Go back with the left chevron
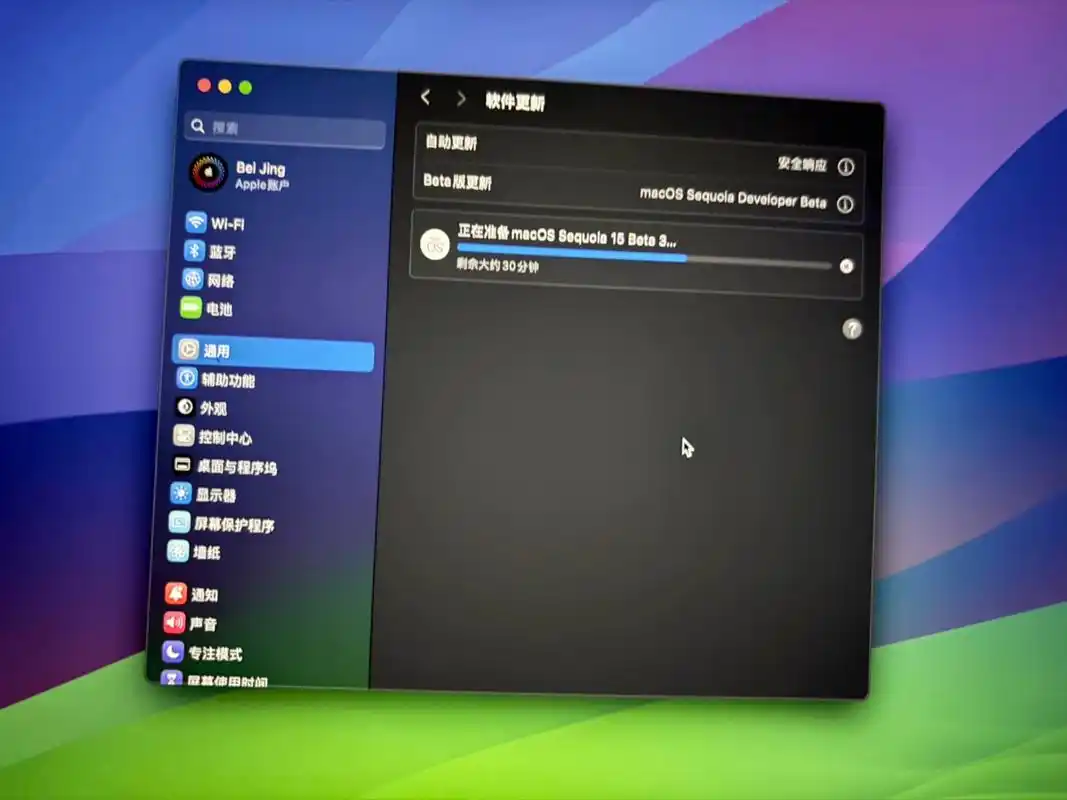Image resolution: width=1067 pixels, height=800 pixels. pyautogui.click(x=426, y=97)
